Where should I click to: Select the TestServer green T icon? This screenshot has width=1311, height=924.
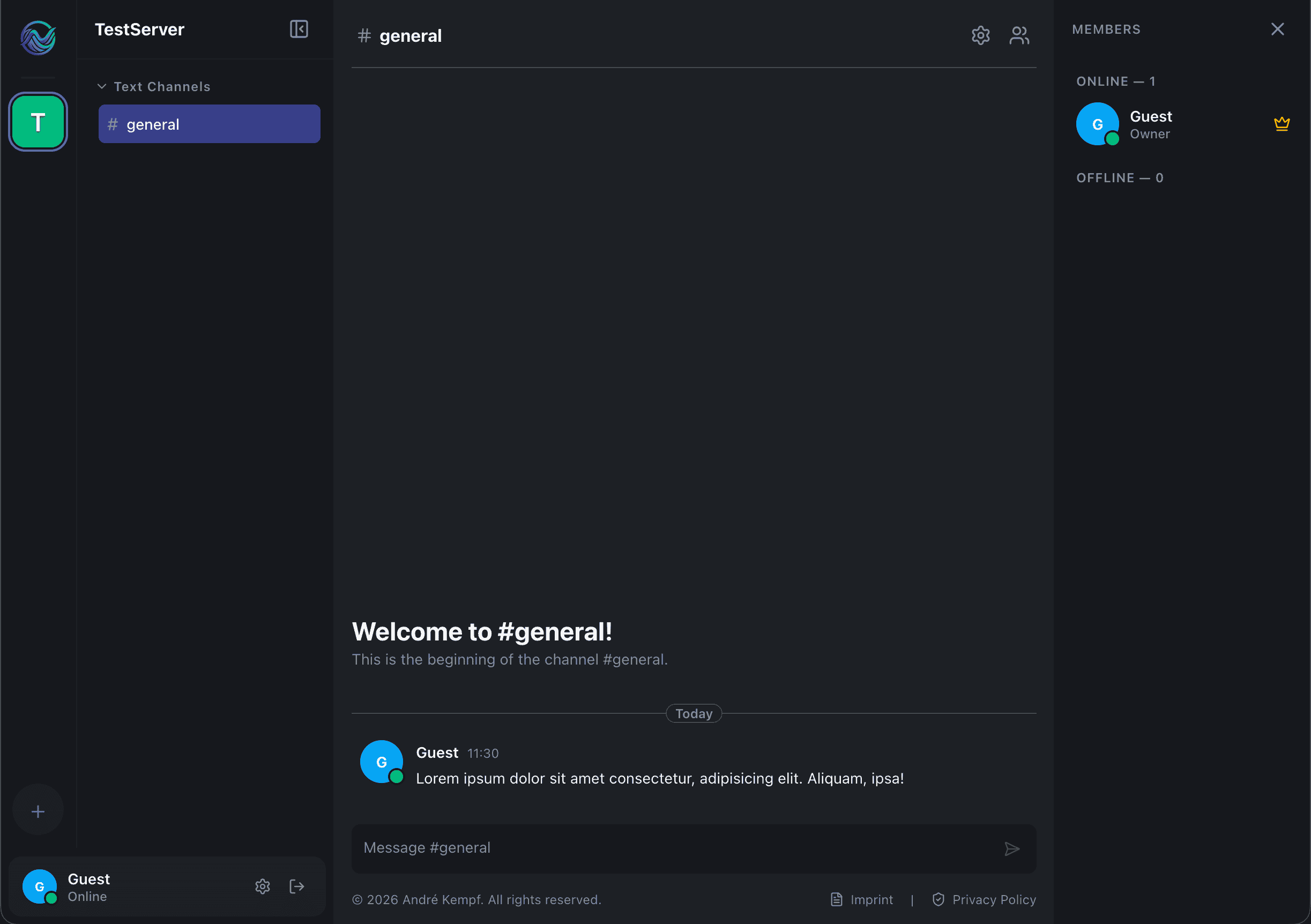38,122
